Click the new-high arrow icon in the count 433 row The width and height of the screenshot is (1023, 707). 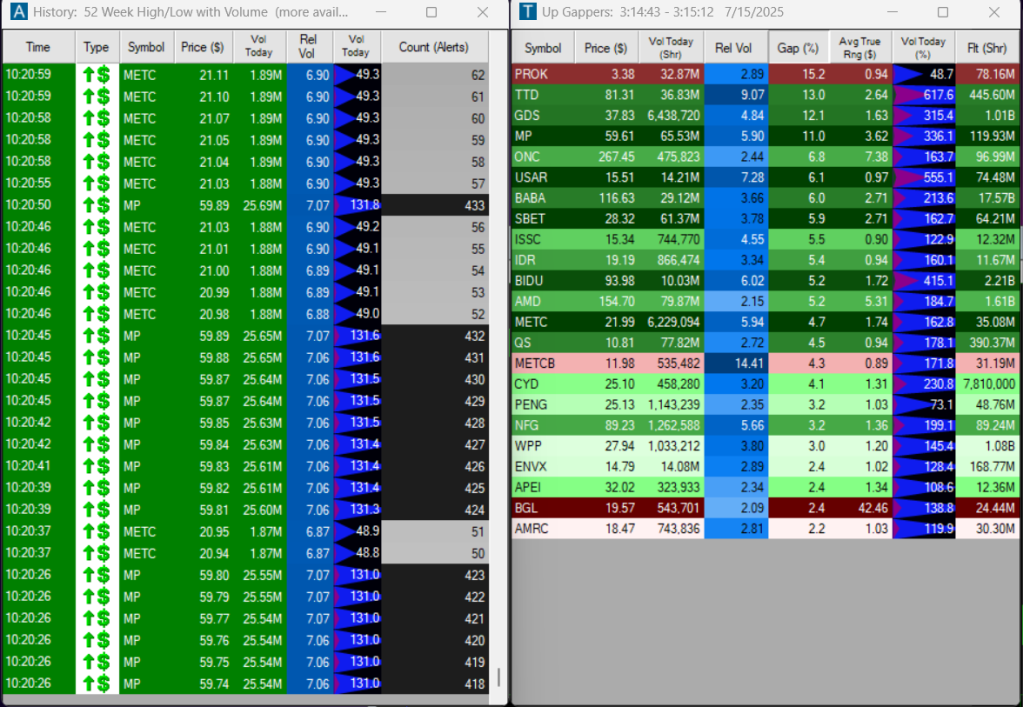click(97, 205)
